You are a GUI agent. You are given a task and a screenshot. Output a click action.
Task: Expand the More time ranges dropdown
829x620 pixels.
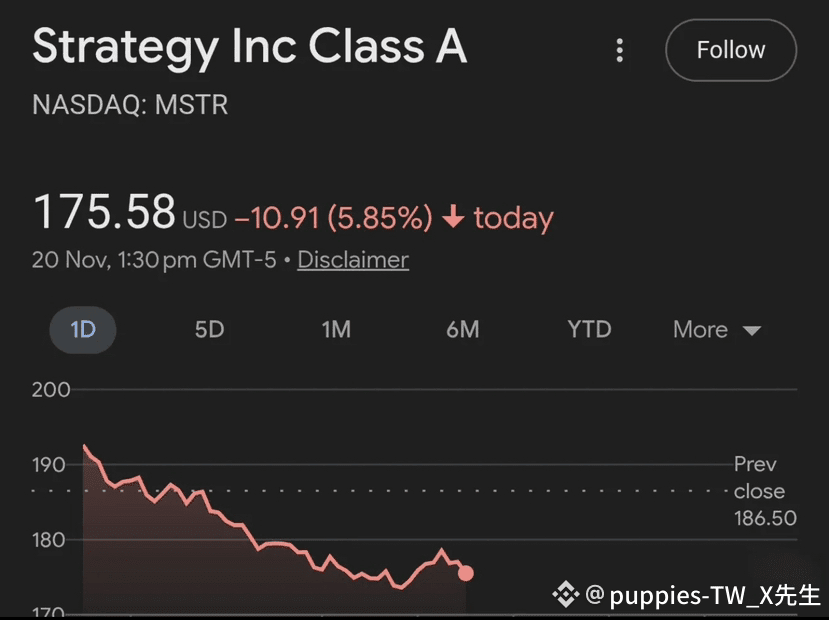click(x=716, y=330)
